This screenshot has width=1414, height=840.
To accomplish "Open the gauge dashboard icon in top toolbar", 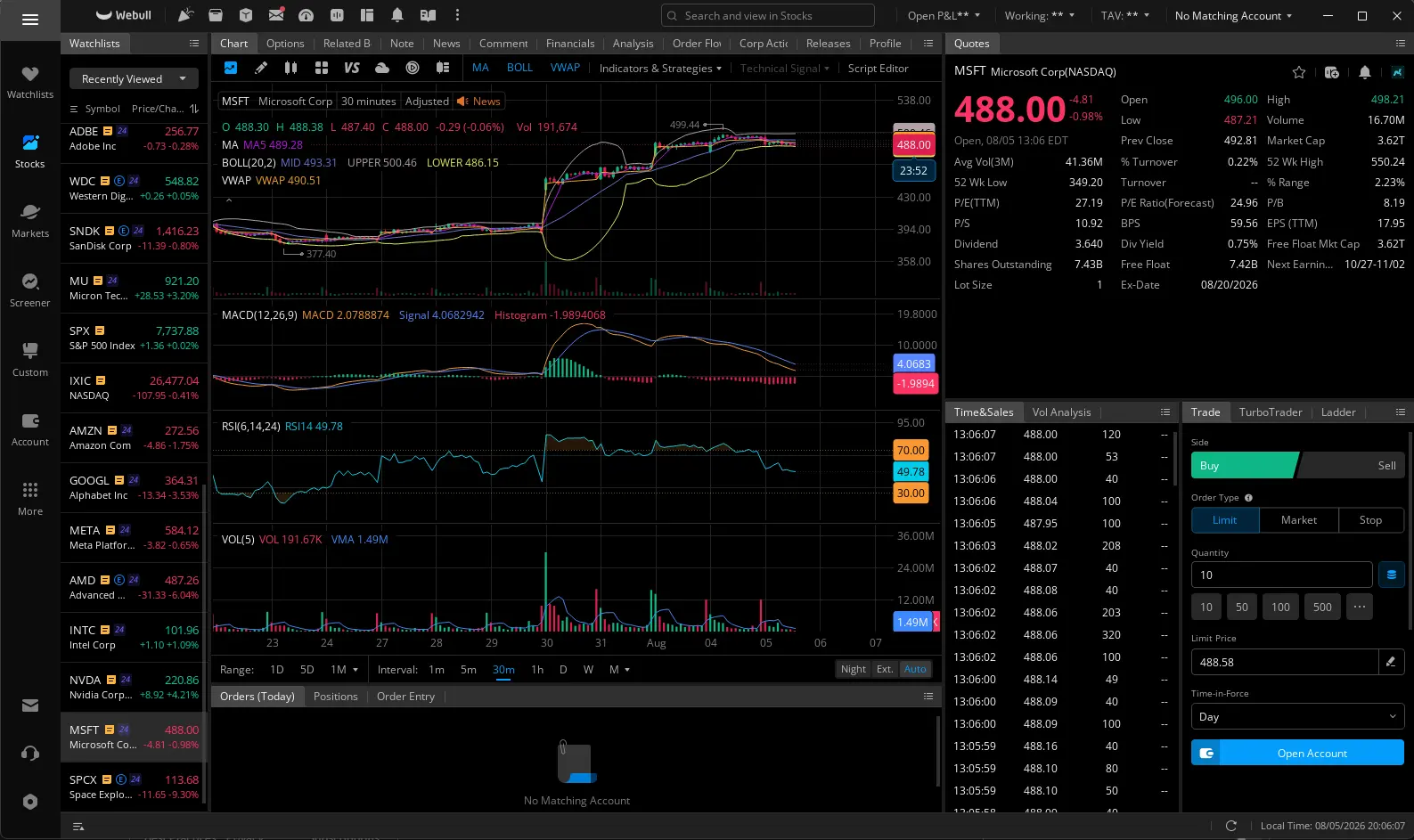I will (306, 15).
